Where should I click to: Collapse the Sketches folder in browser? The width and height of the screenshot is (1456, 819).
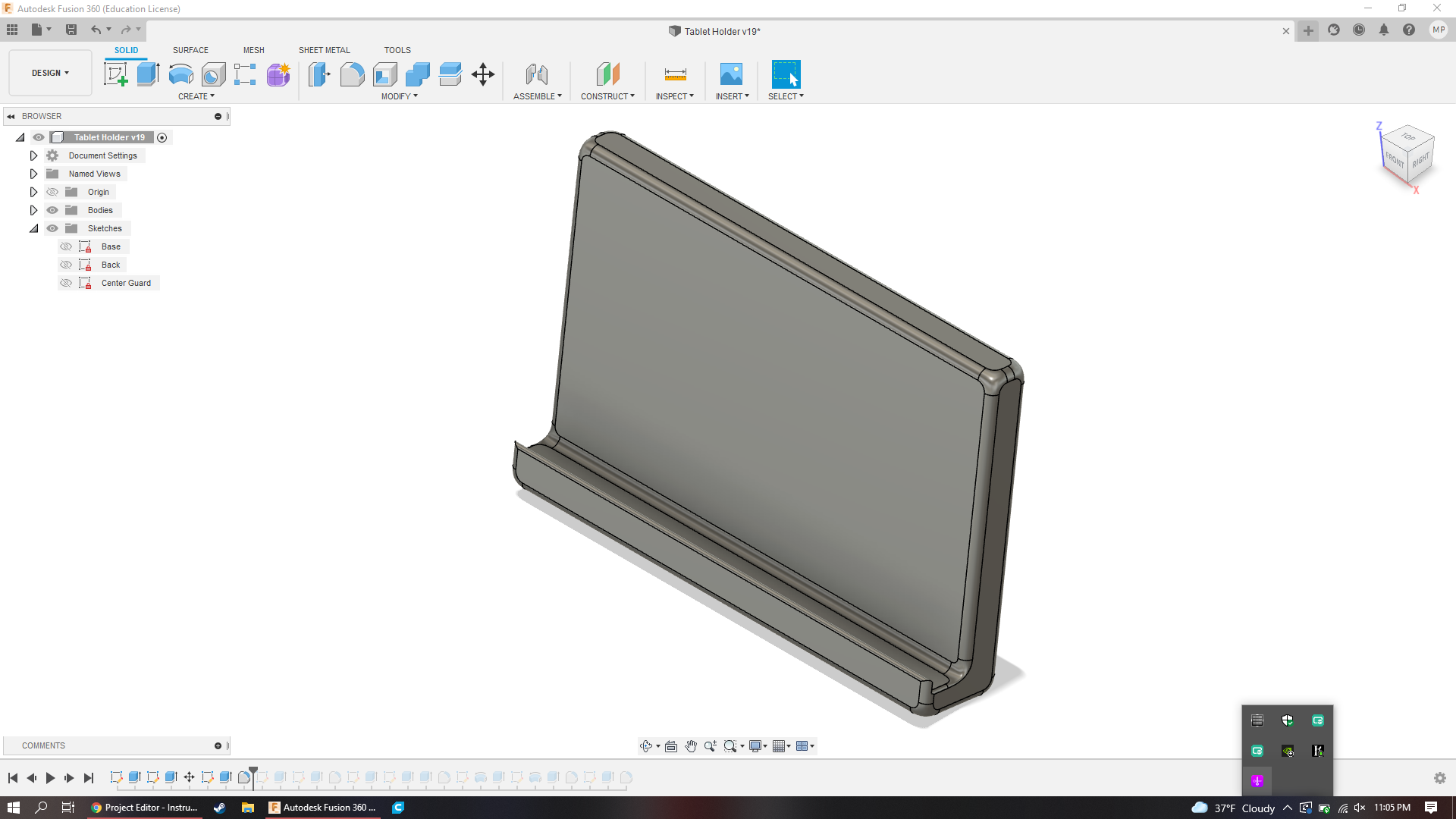pyautogui.click(x=33, y=228)
